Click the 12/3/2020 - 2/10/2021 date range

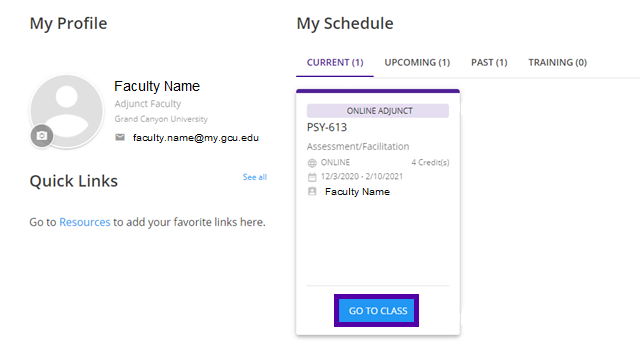pyautogui.click(x=362, y=176)
